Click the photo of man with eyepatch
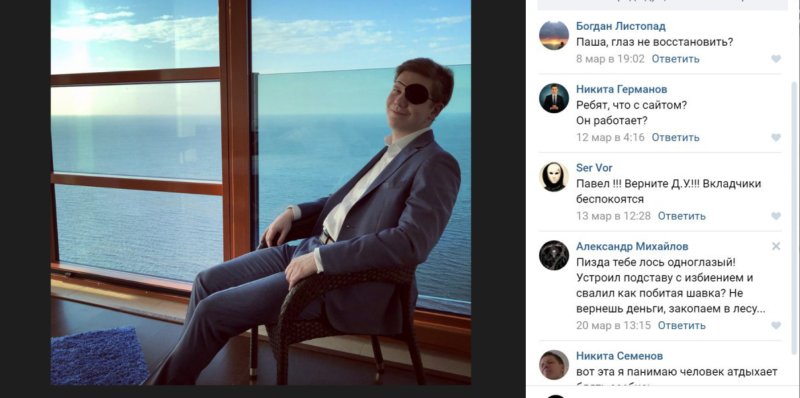Image resolution: width=800 pixels, height=398 pixels. (x=261, y=192)
